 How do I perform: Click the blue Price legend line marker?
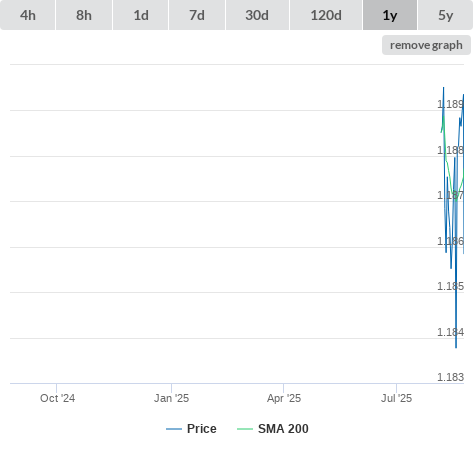(174, 429)
